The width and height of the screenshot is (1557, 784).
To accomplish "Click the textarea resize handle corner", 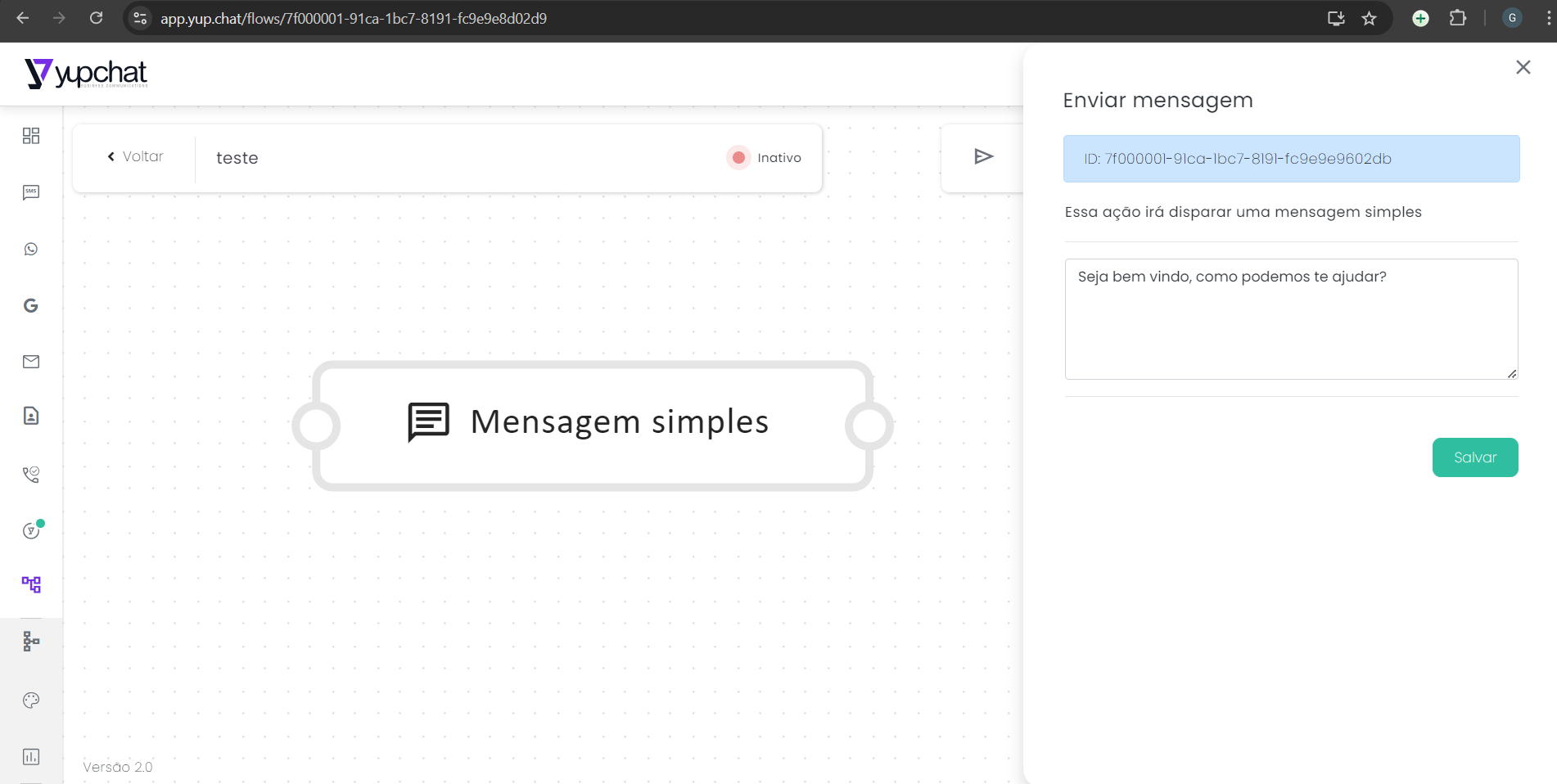I will coord(1512,374).
